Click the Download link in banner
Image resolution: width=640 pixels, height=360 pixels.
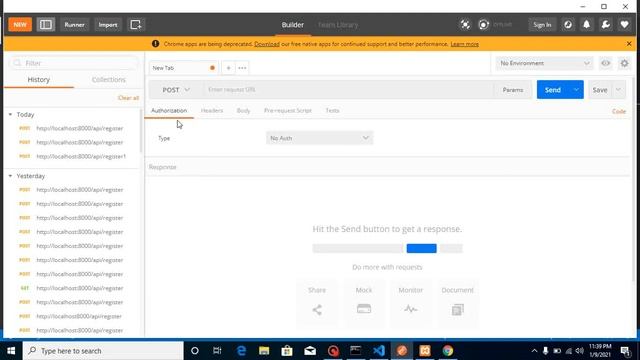pyautogui.click(x=267, y=44)
